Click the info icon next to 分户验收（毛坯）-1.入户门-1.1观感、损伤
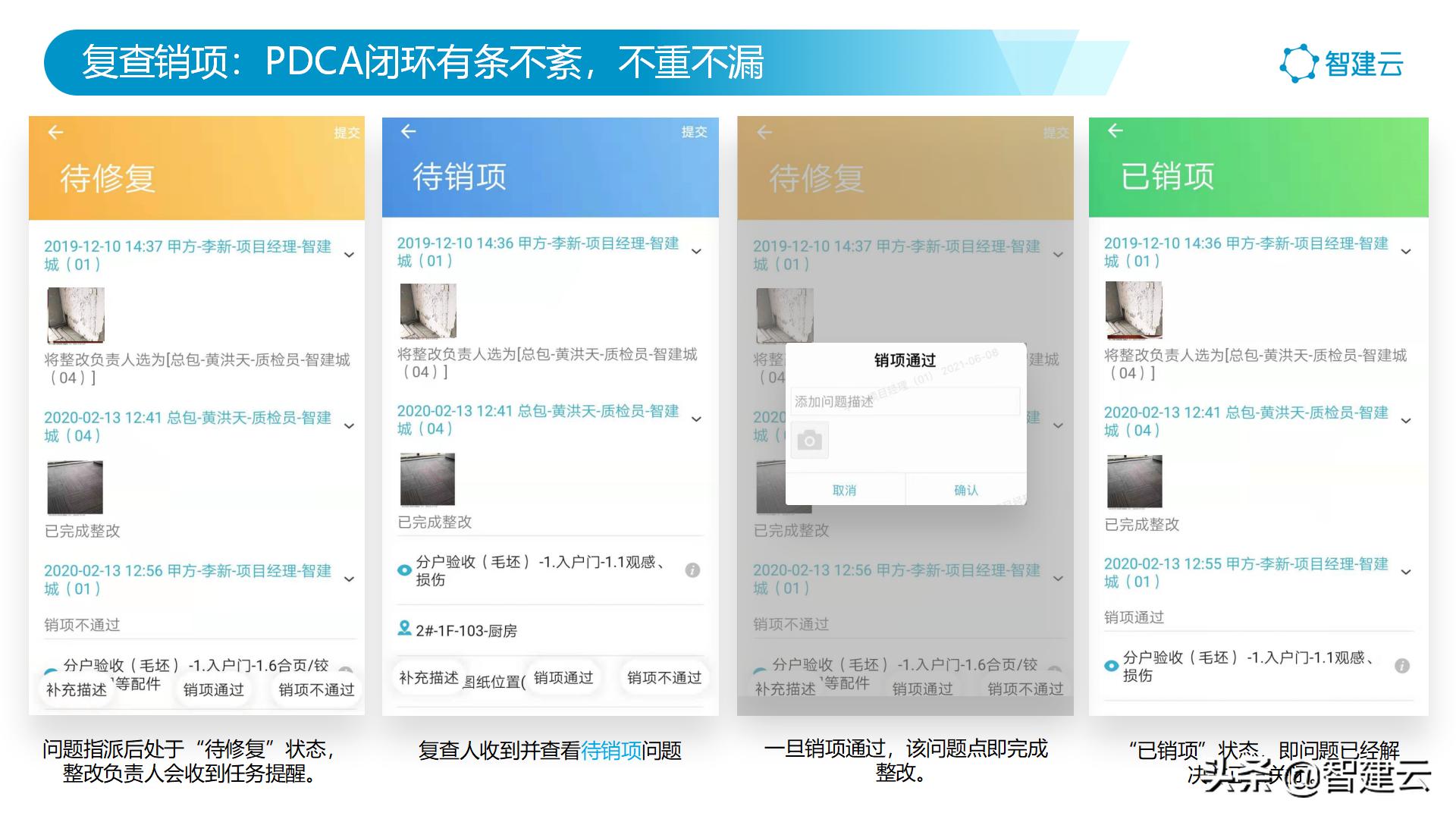Image resolution: width=1456 pixels, height=819 pixels. [695, 570]
